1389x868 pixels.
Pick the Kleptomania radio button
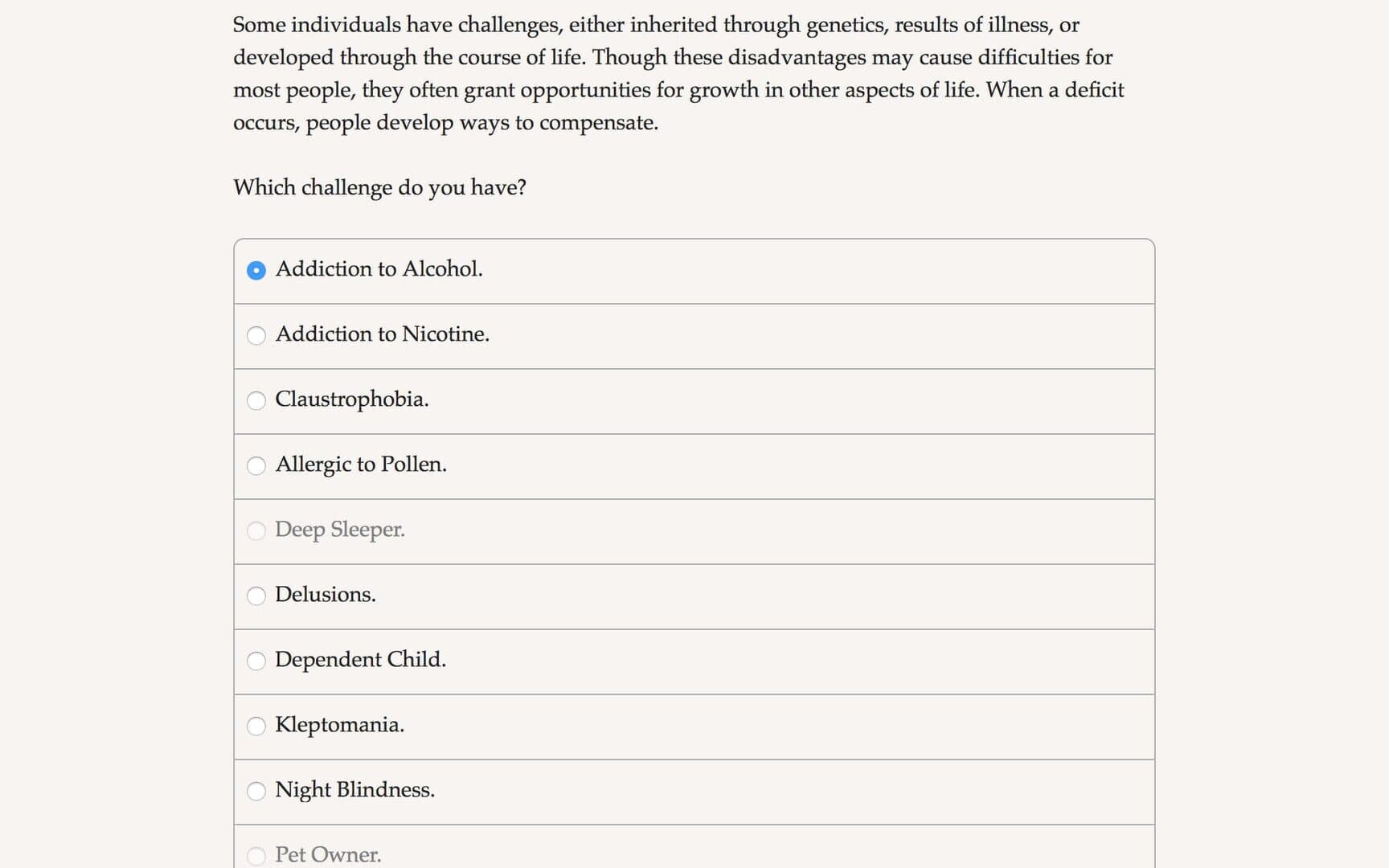256,726
